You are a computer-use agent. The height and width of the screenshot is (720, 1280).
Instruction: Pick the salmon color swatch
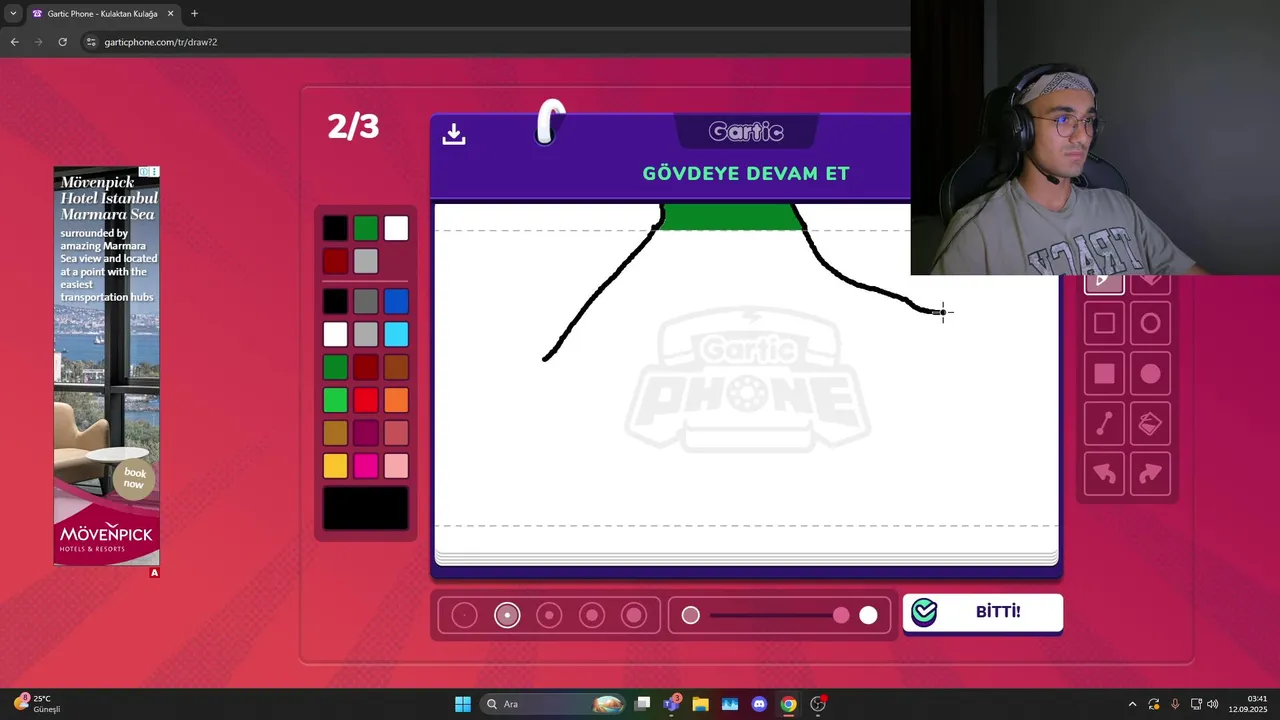(396, 433)
